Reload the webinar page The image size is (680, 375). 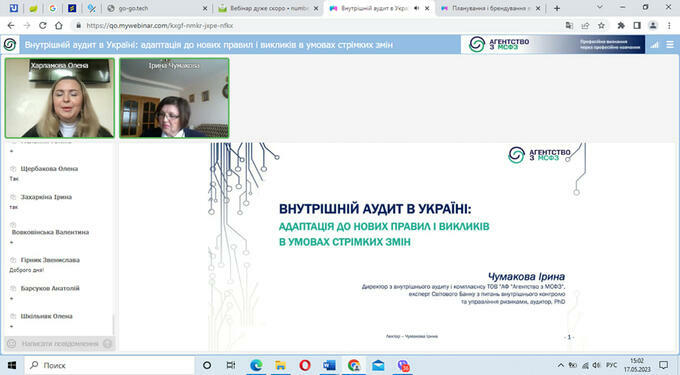point(42,26)
